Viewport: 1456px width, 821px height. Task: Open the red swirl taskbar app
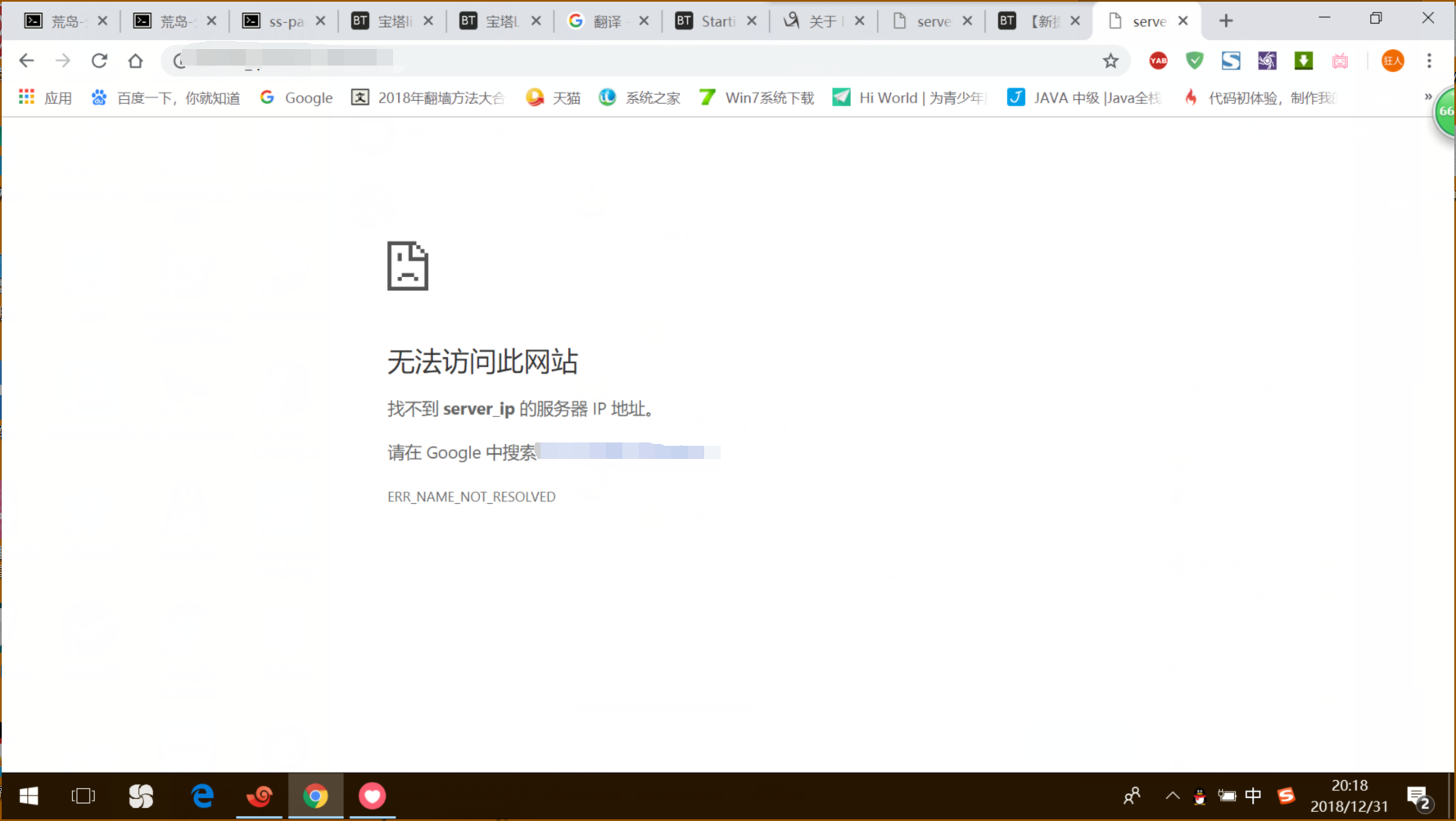[x=260, y=796]
